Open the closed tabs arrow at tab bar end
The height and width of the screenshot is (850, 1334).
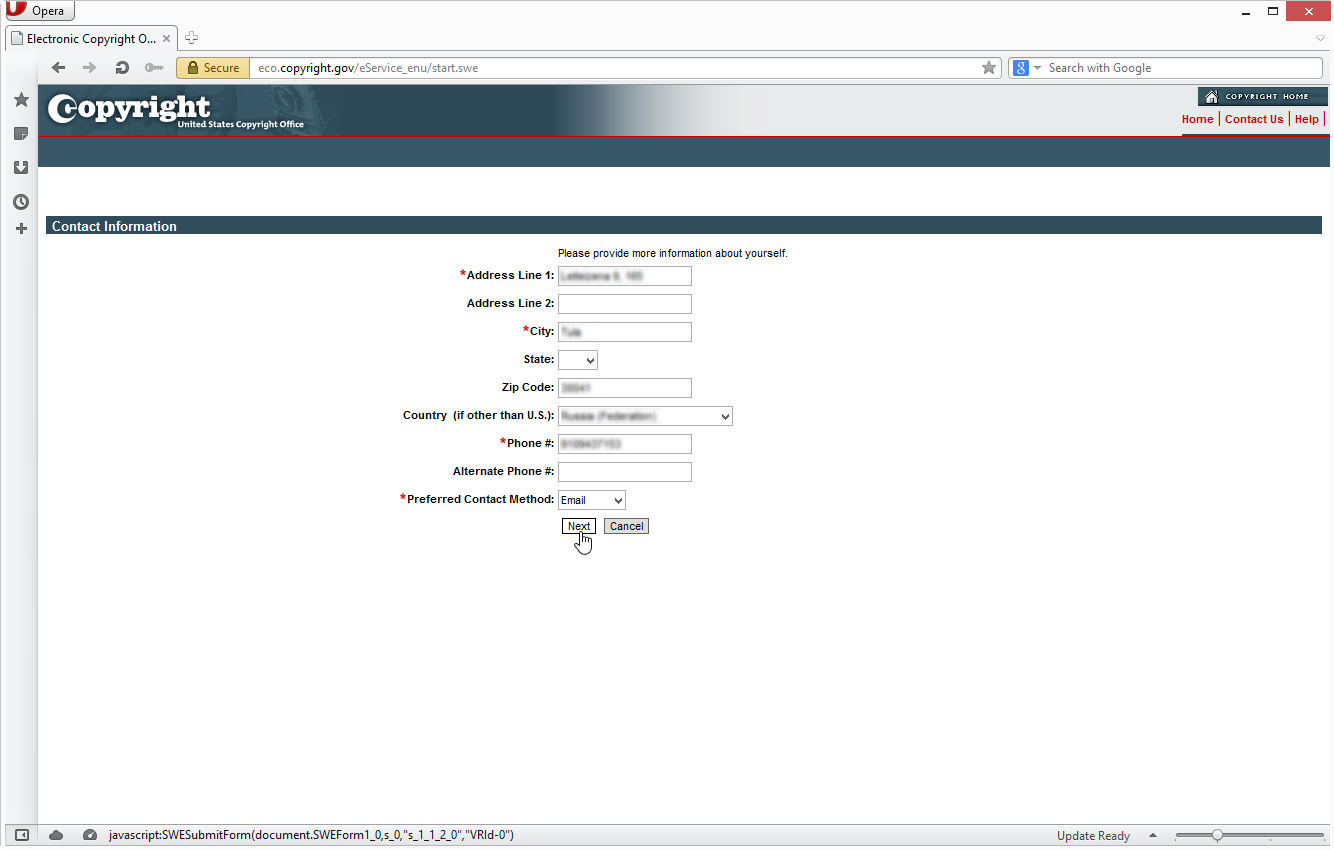pos(1320,38)
